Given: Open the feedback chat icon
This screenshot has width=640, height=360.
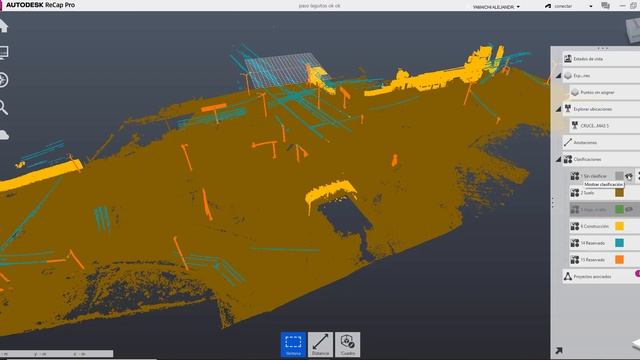Looking at the screenshot, I should (605, 6).
